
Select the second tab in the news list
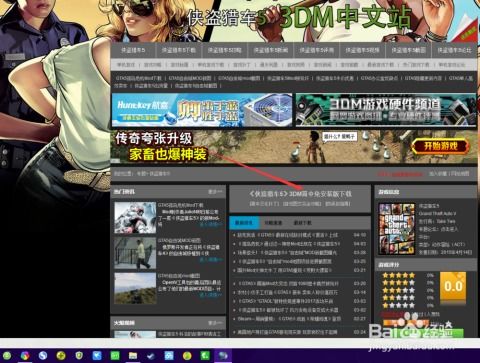273,222
